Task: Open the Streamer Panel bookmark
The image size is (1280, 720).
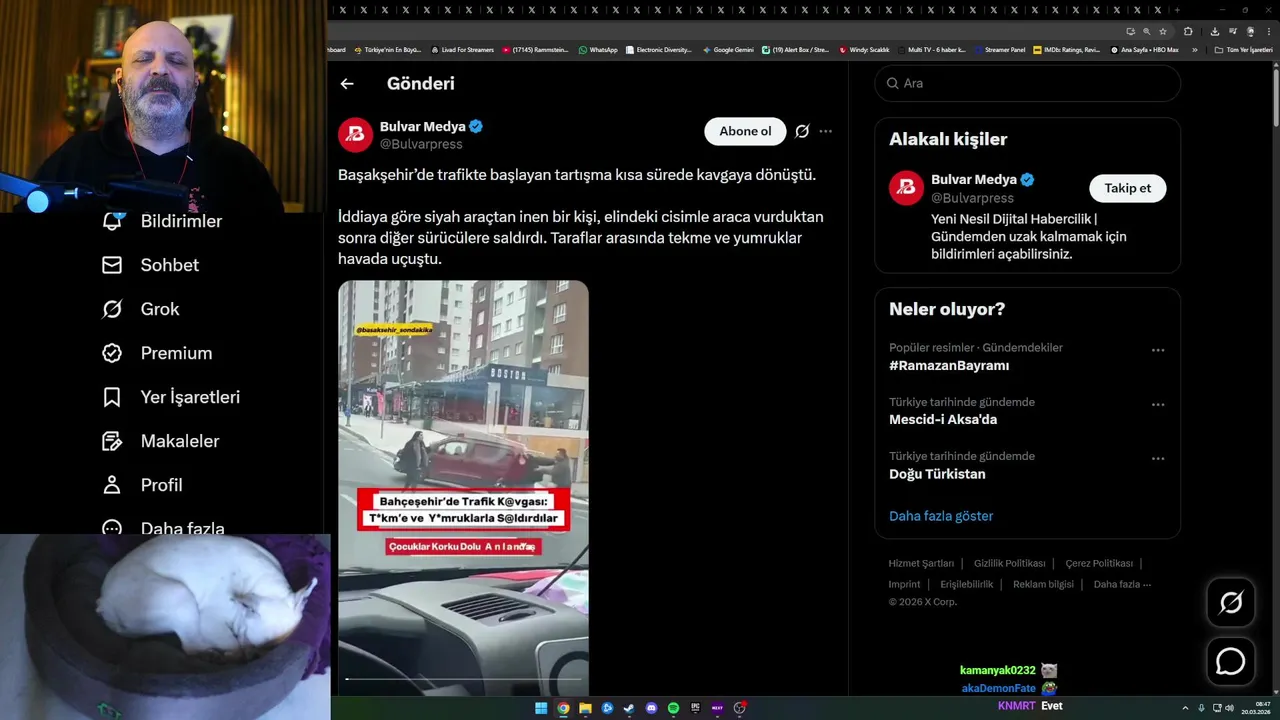Action: pos(999,49)
